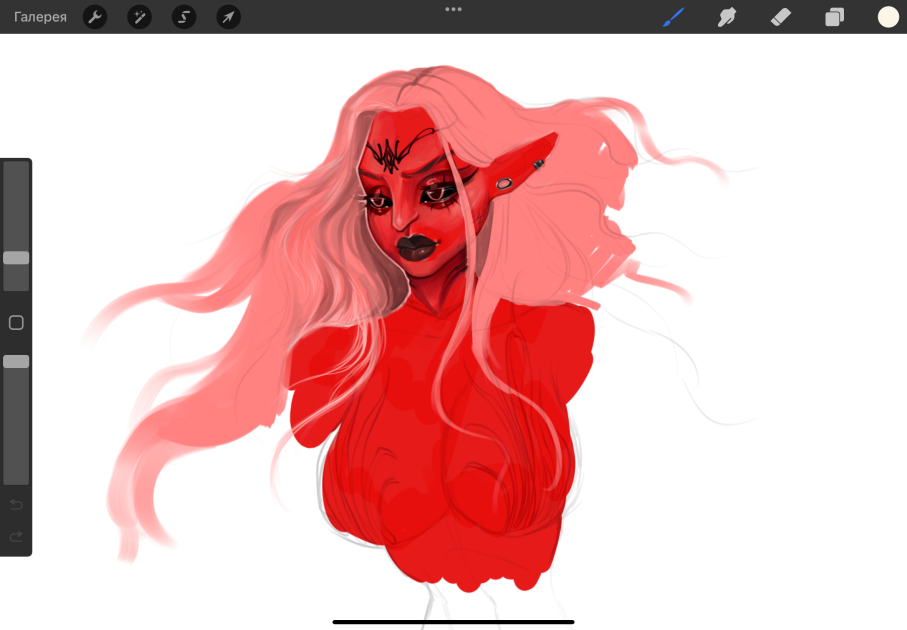Tap the square modify button in sidebar
This screenshot has height=630, width=907.
click(x=16, y=323)
